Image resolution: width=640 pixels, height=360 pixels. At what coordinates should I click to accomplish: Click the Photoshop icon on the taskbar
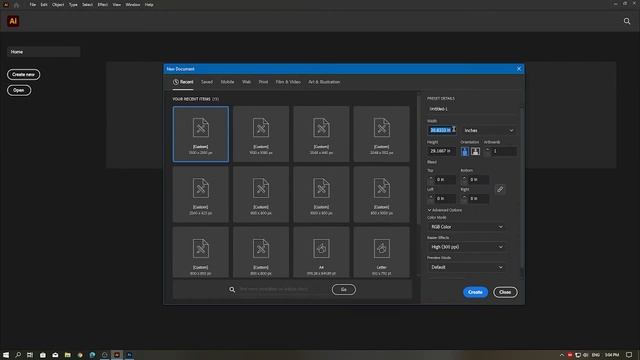(x=129, y=355)
